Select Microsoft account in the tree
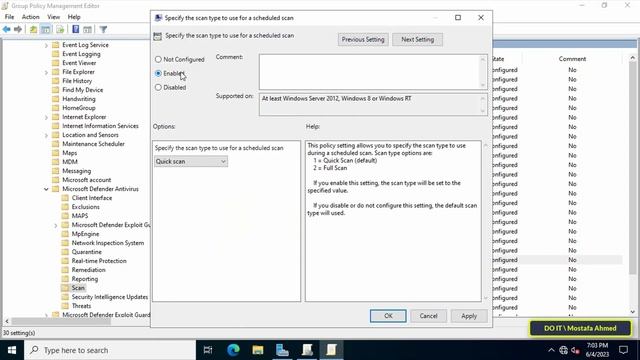The image size is (640, 360). point(87,180)
